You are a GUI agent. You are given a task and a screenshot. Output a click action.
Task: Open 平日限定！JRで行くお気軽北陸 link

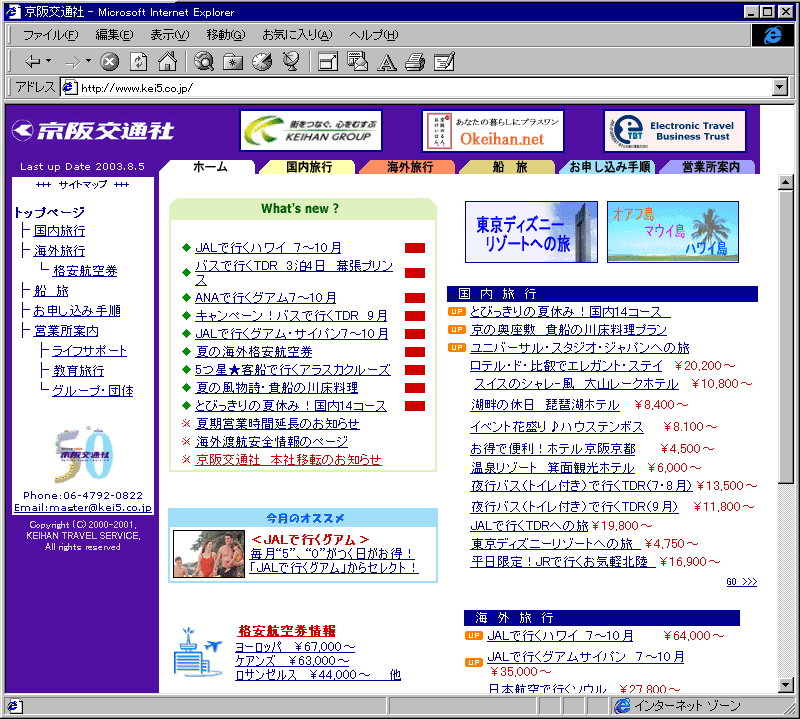coord(562,562)
